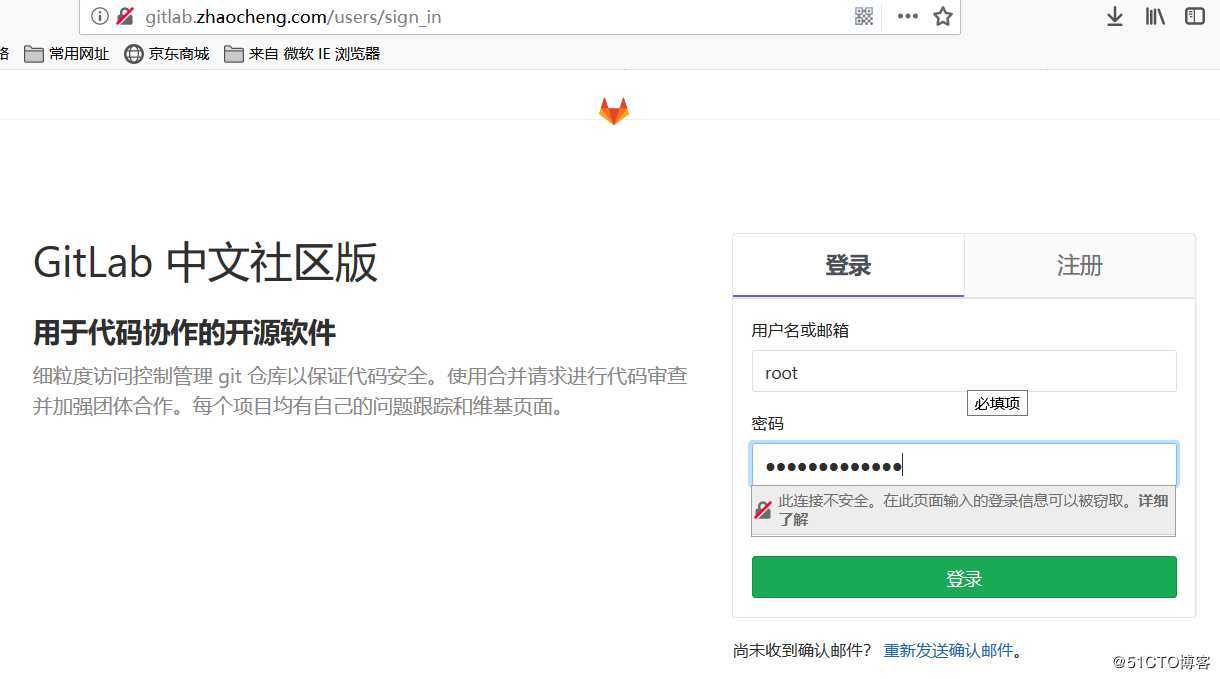The width and height of the screenshot is (1220, 679).
Task: Click the 用于代码协作的开源软件 subheading
Action: (184, 333)
